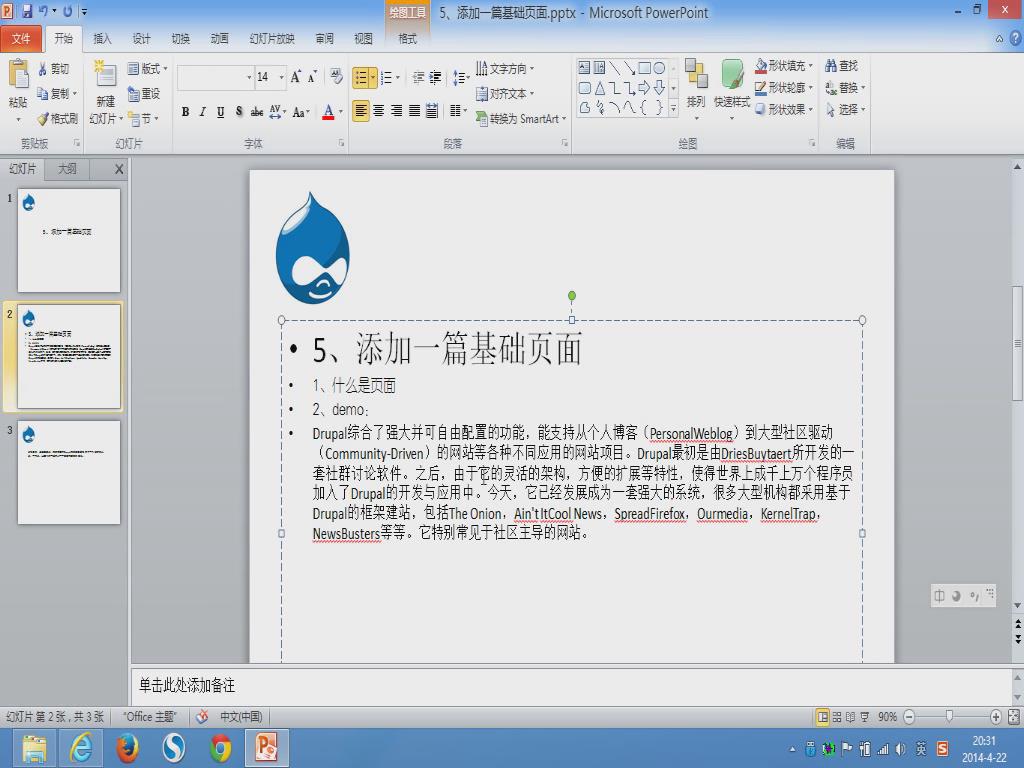The image size is (1024, 768).
Task: Select the oval shape in shapes gallery
Action: point(659,68)
